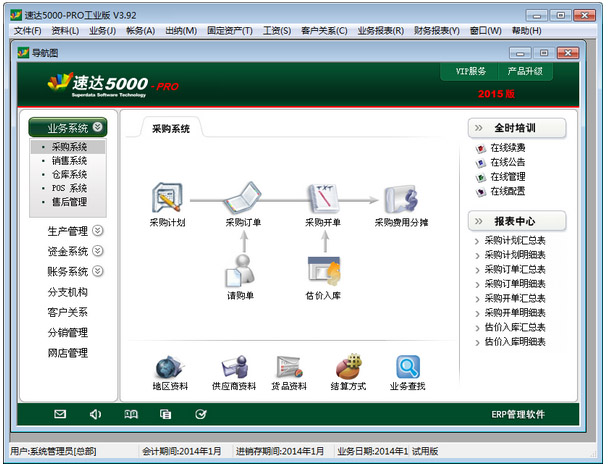Click the mail envelope icon in bottom bar

[x=60, y=414]
